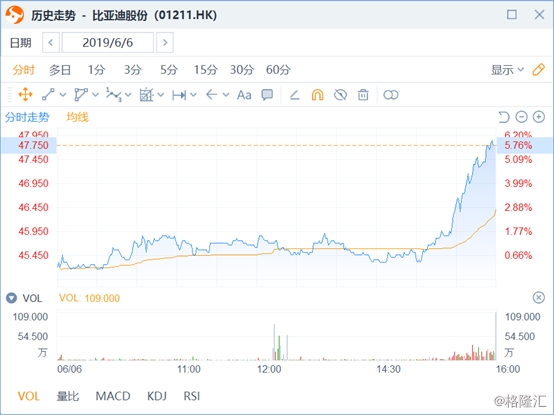Select the move/pan crosshair tool

coord(25,95)
